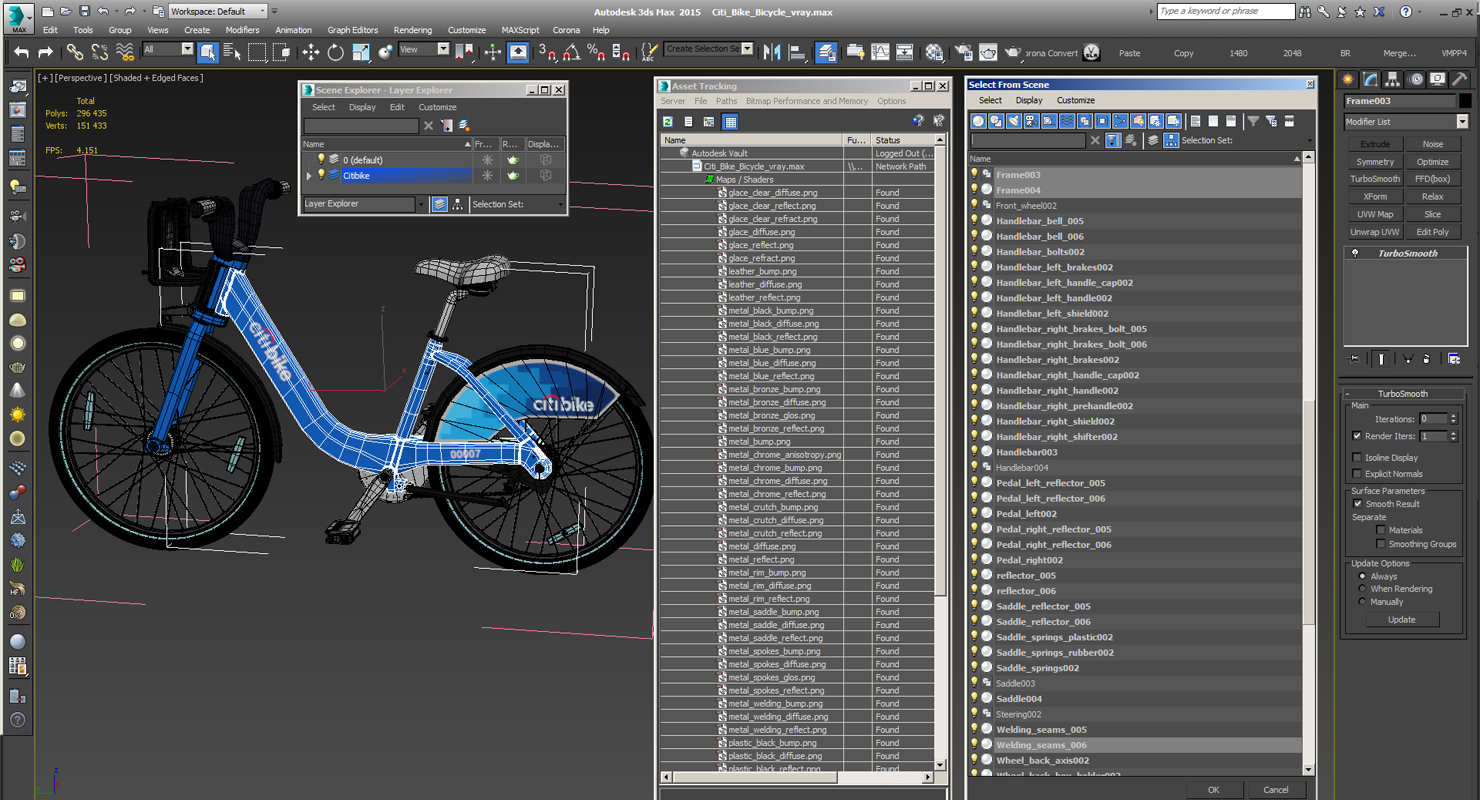The image size is (1480, 800).
Task: Open the Modifier List dropdown
Action: pyautogui.click(x=1406, y=122)
